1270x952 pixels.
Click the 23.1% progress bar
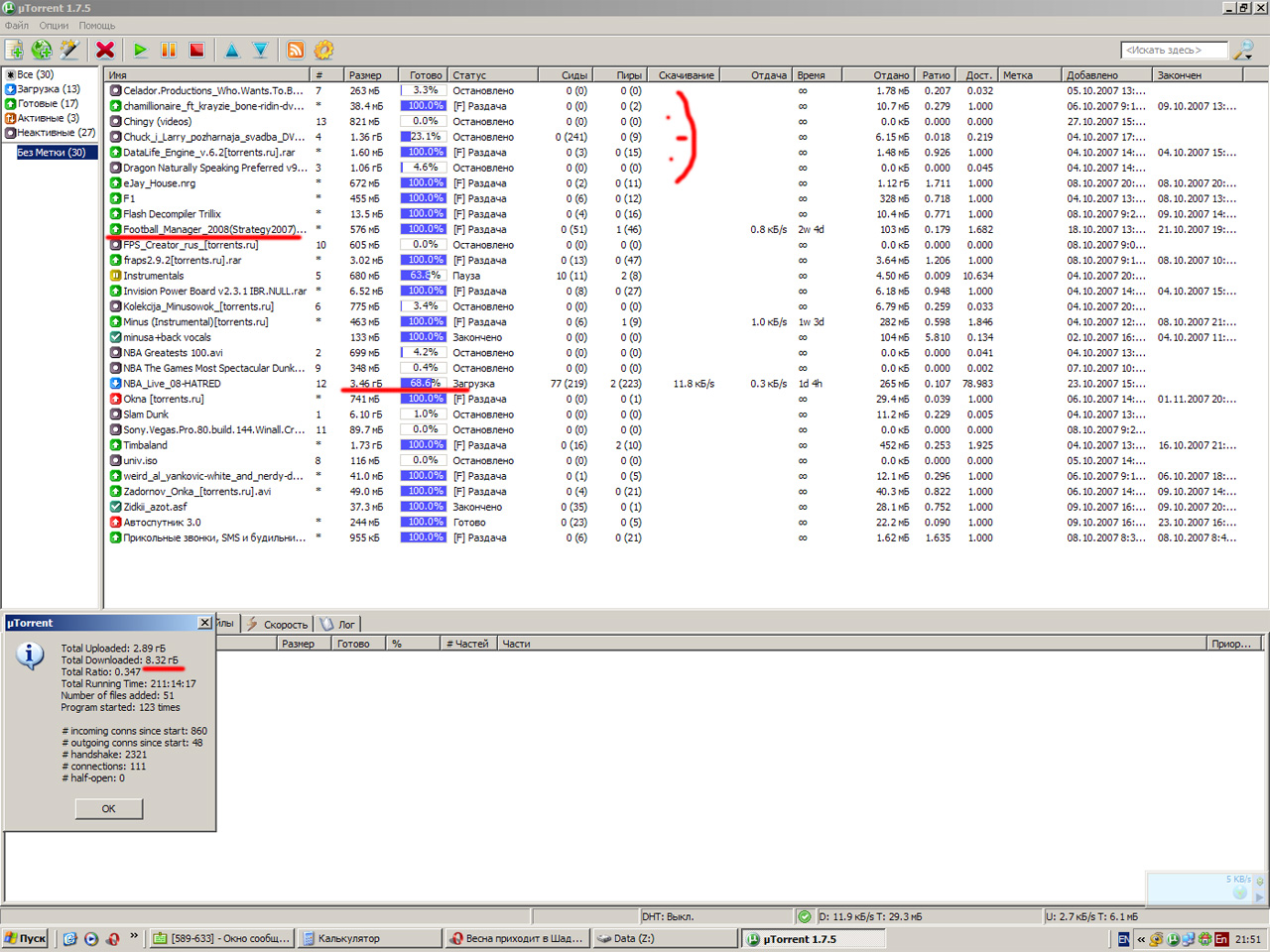(x=424, y=137)
